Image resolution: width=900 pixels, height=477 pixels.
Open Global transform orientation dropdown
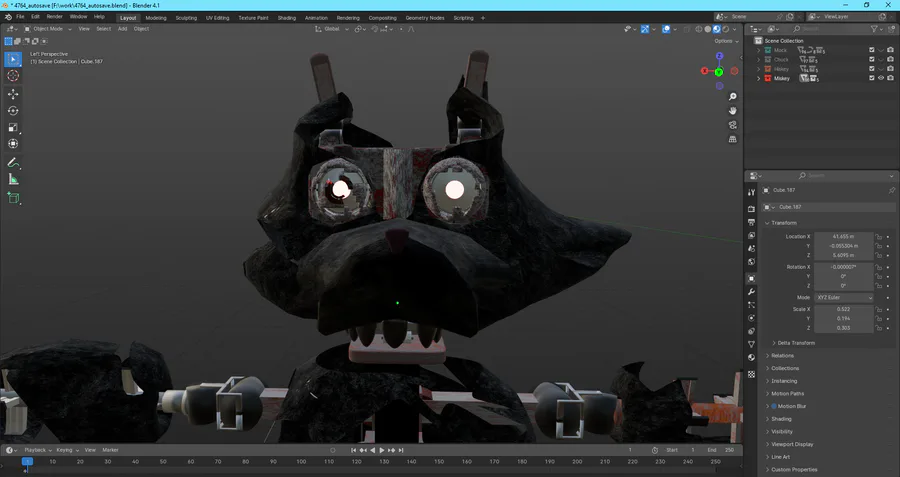[x=332, y=29]
